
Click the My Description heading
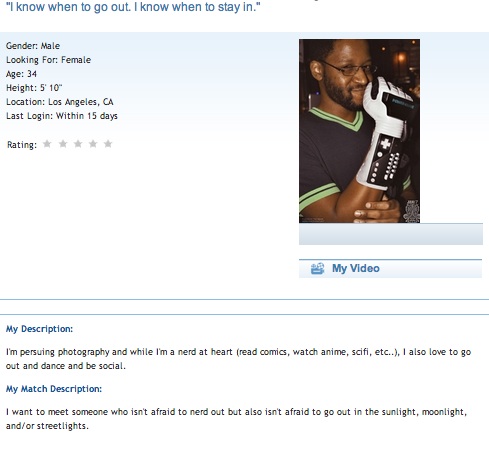39,329
